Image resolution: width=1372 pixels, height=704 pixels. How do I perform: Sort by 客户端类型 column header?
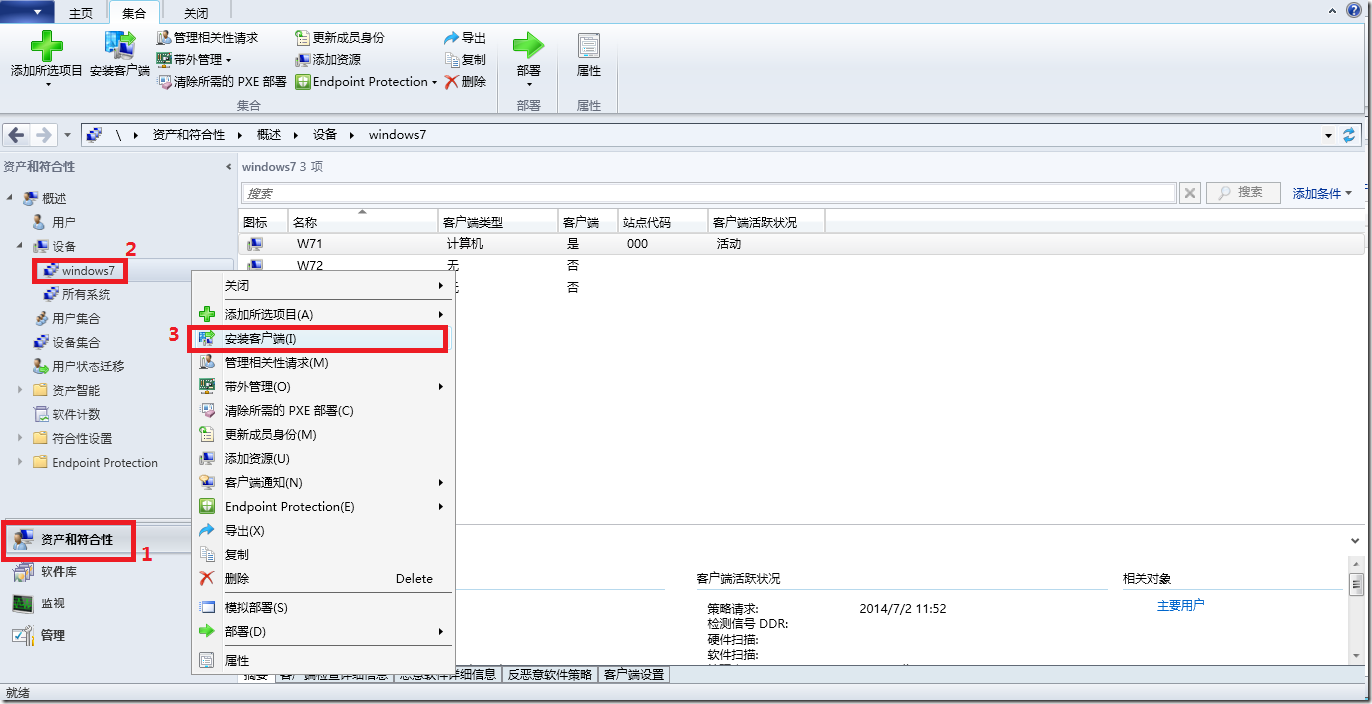pos(498,222)
